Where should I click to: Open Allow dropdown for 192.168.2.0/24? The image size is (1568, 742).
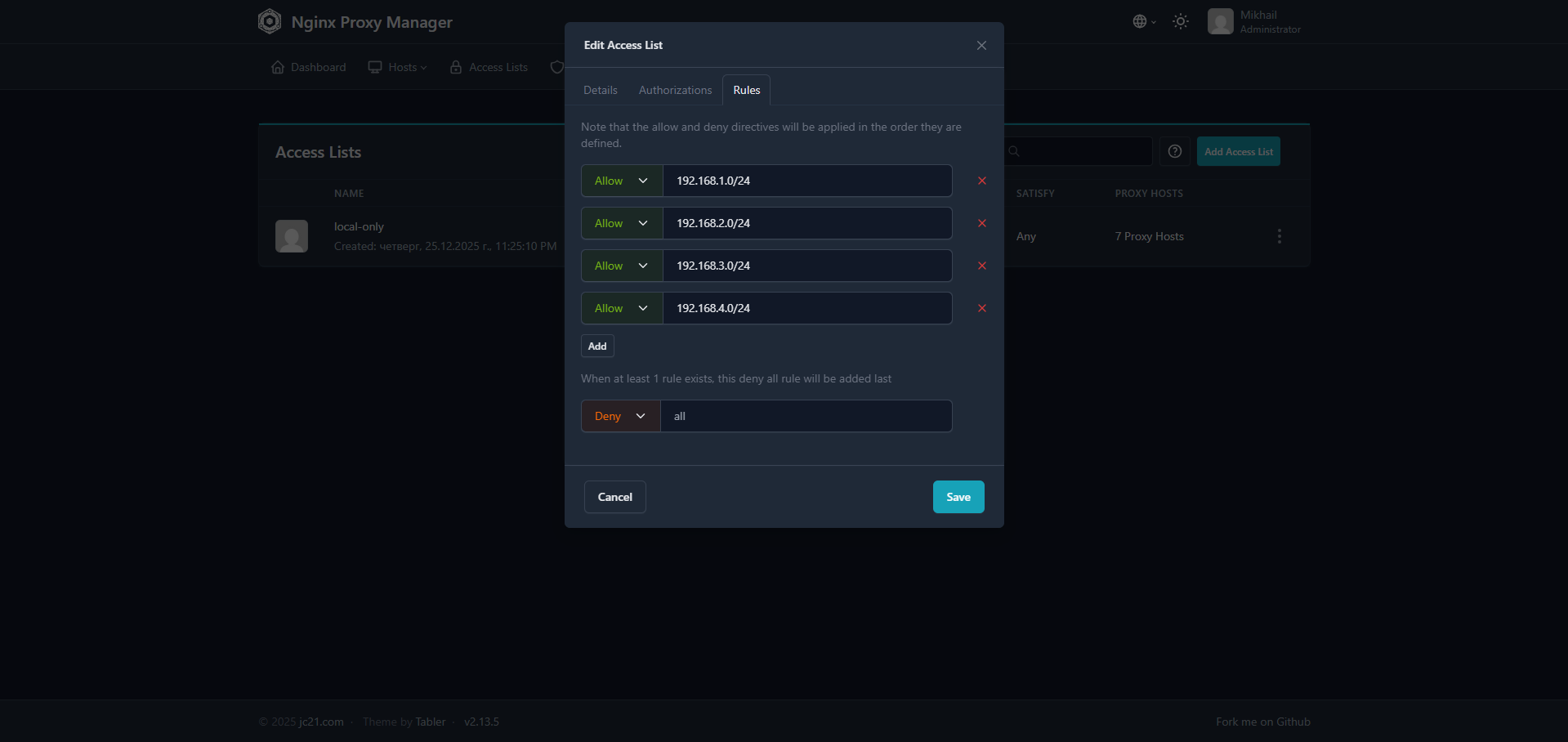622,223
